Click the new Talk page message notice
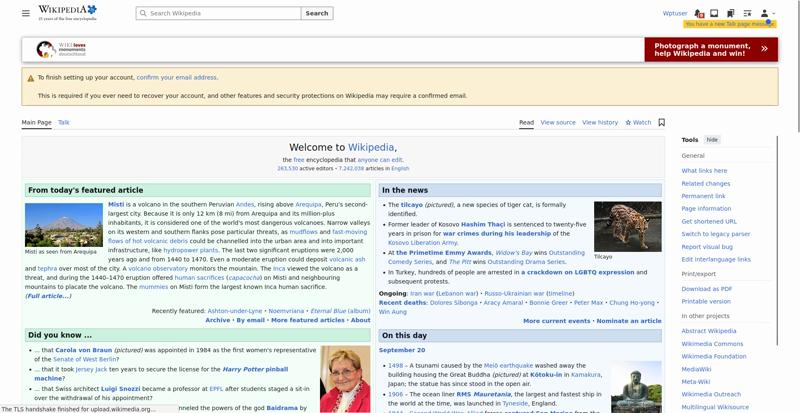The height and width of the screenshot is (413, 800). tap(730, 24)
